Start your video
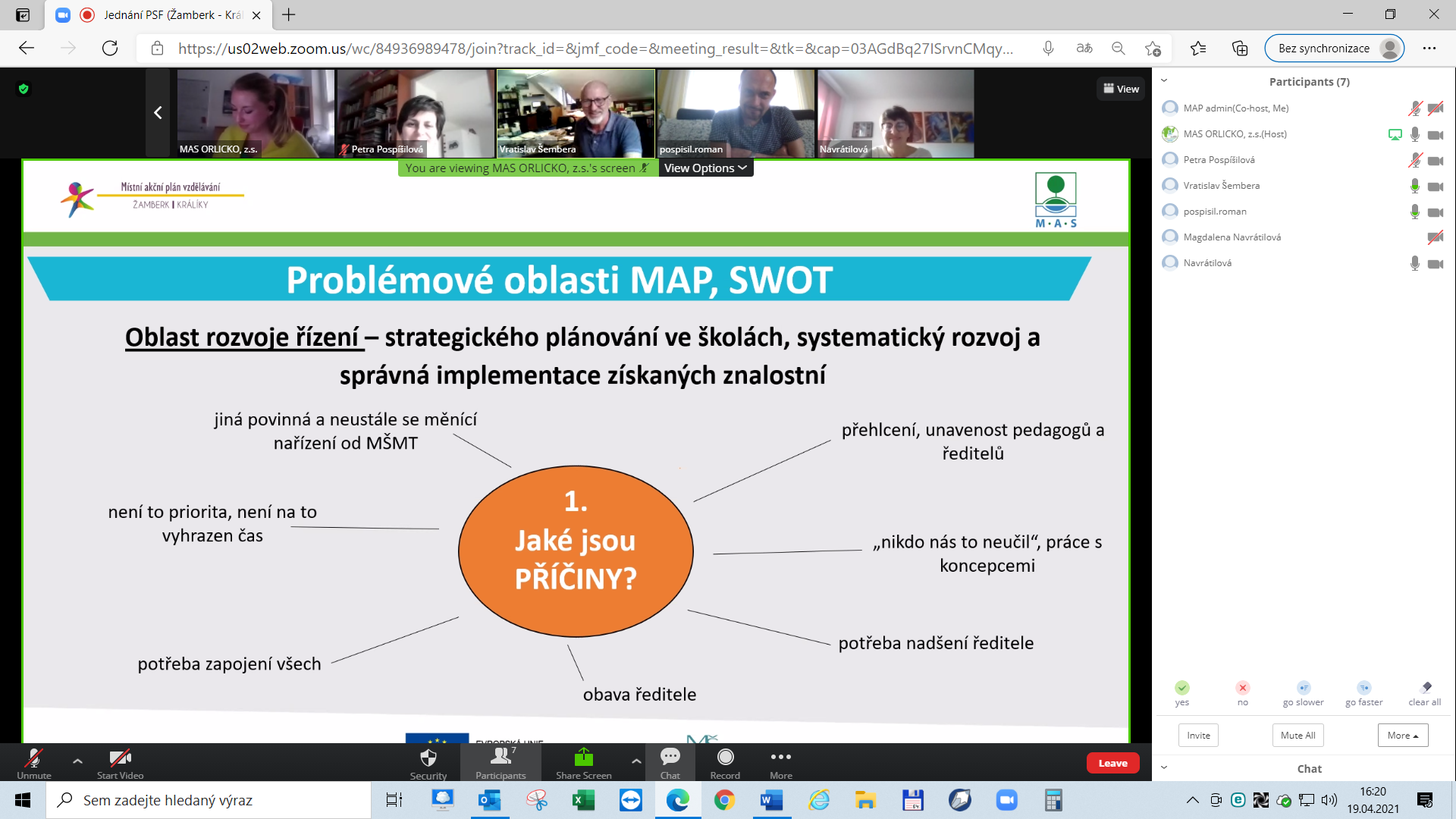 pyautogui.click(x=120, y=762)
